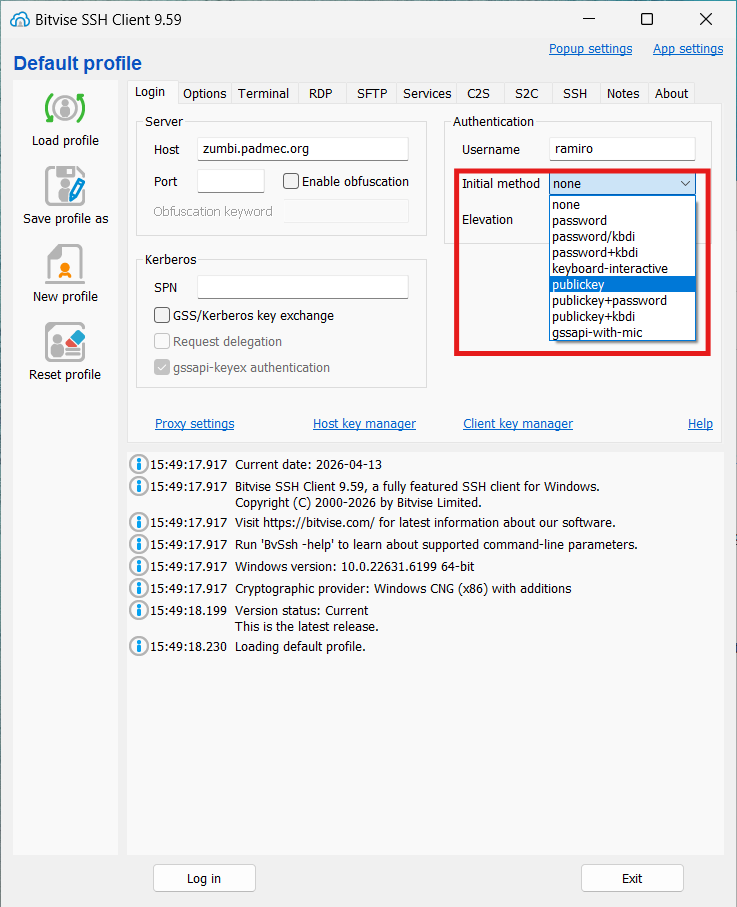Choose 'keyboard-interactive' method
This screenshot has width=737, height=907.
[622, 268]
